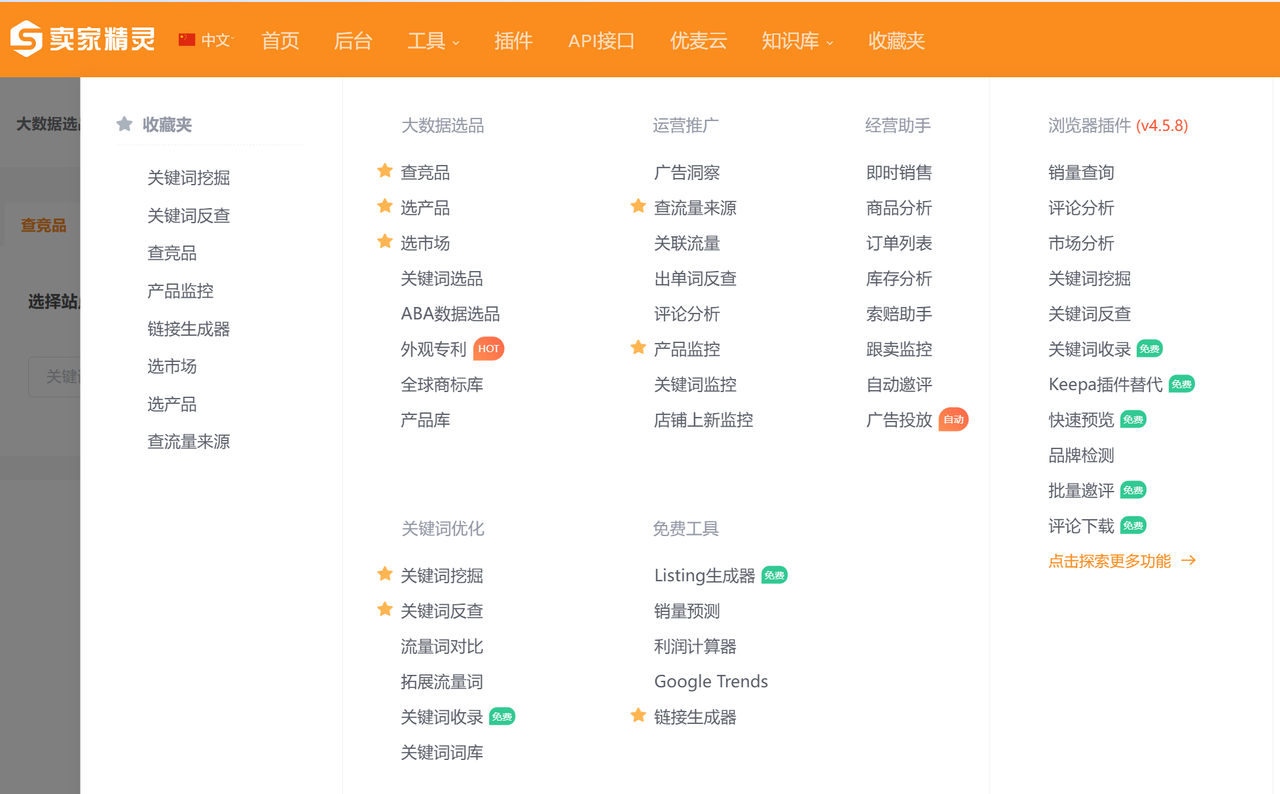Image resolution: width=1280 pixels, height=794 pixels.
Task: Open 商品分析
Action: point(899,208)
